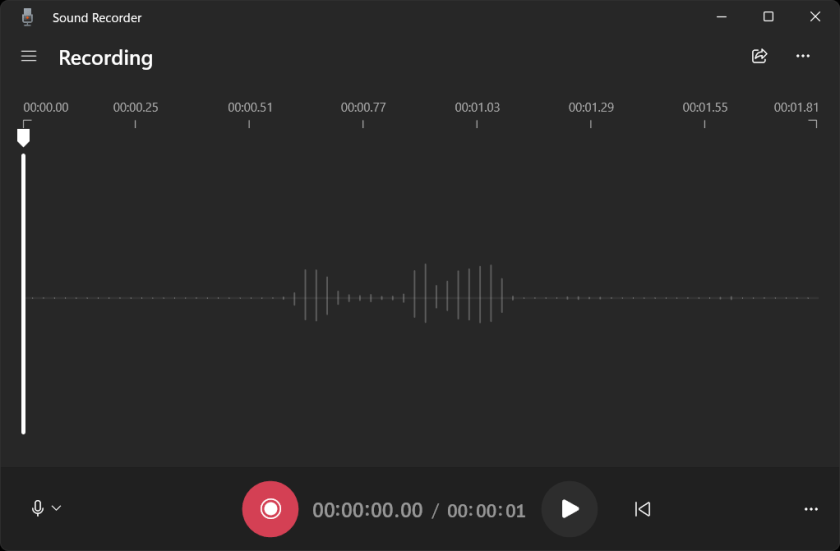Maximize the Sound Recorder window
This screenshot has width=840, height=551.
click(768, 17)
